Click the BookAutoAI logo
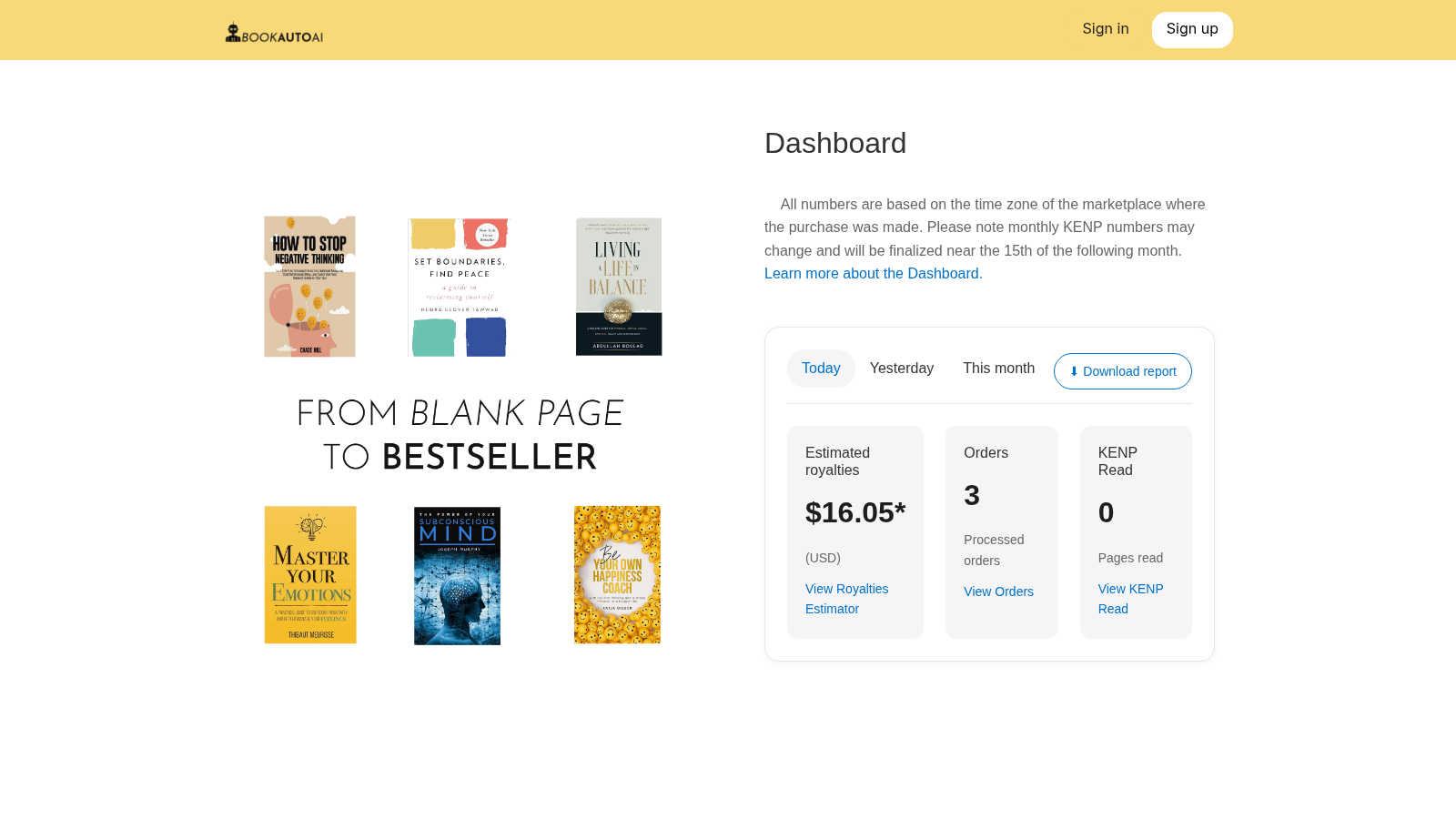Viewport: 1456px width, 819px height. pyautogui.click(x=274, y=33)
